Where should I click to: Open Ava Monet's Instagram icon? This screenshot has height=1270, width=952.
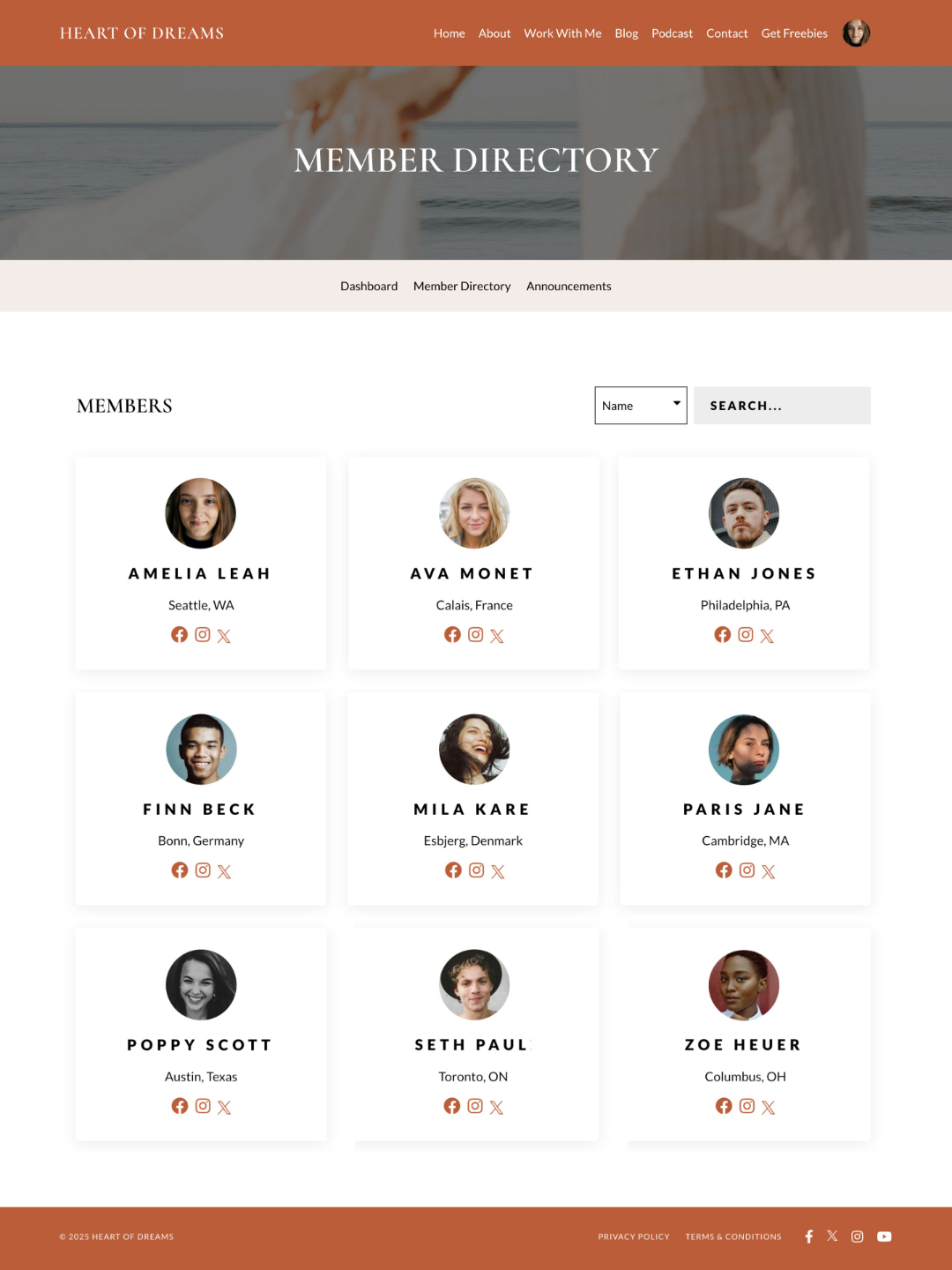click(475, 634)
